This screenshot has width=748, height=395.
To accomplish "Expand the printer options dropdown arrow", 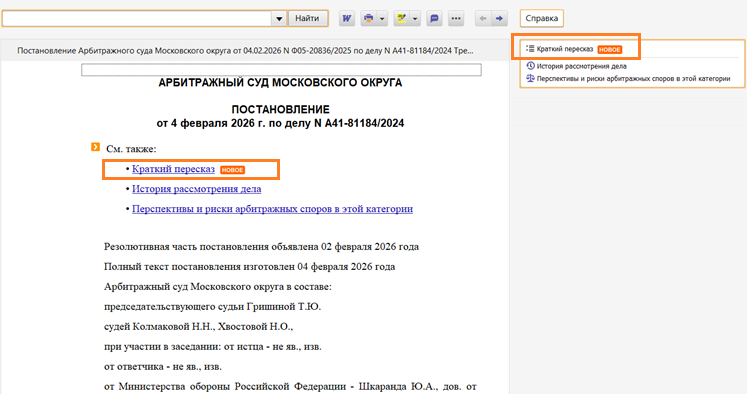I will [382, 19].
